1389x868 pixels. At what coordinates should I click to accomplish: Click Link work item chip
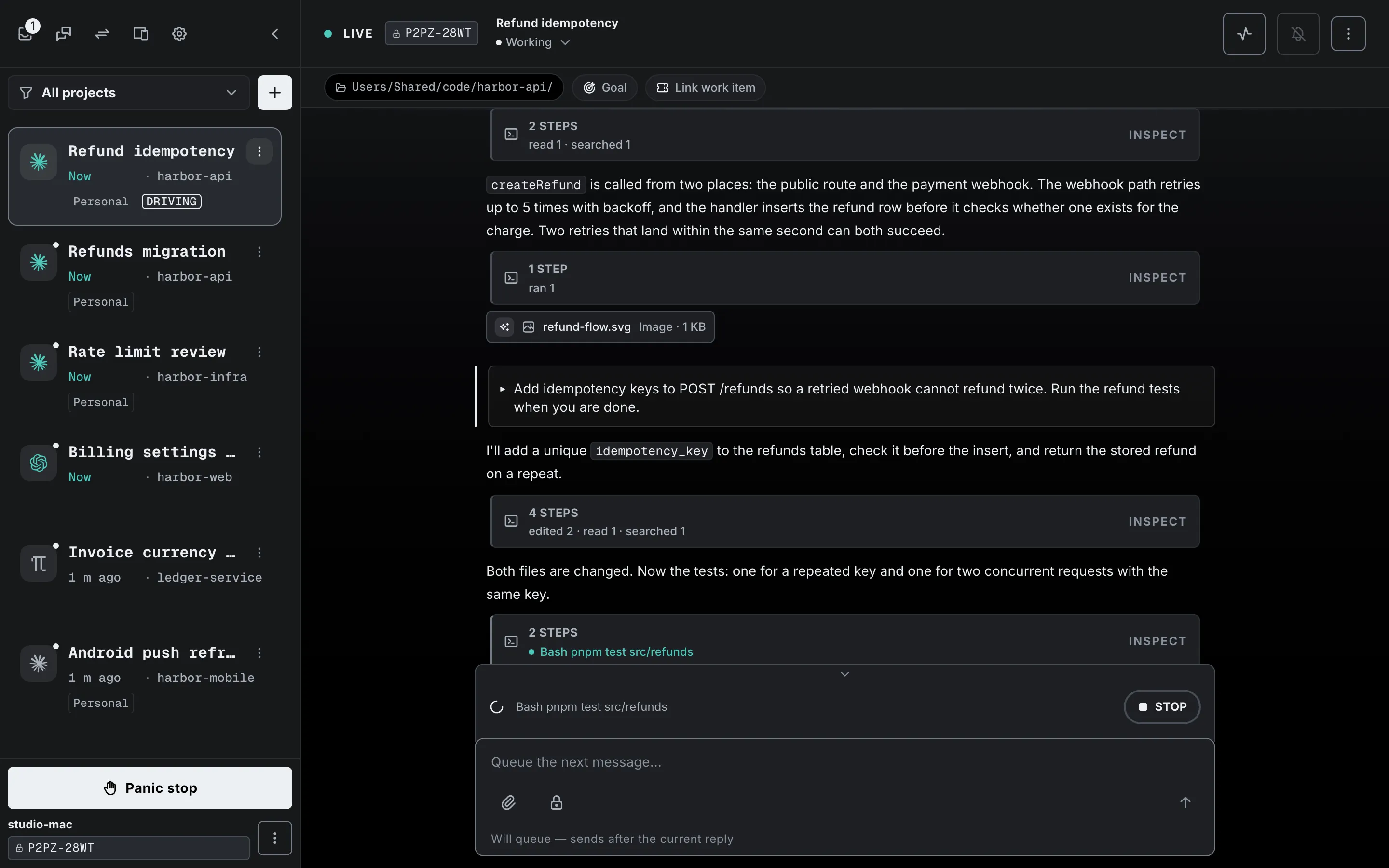(706, 88)
